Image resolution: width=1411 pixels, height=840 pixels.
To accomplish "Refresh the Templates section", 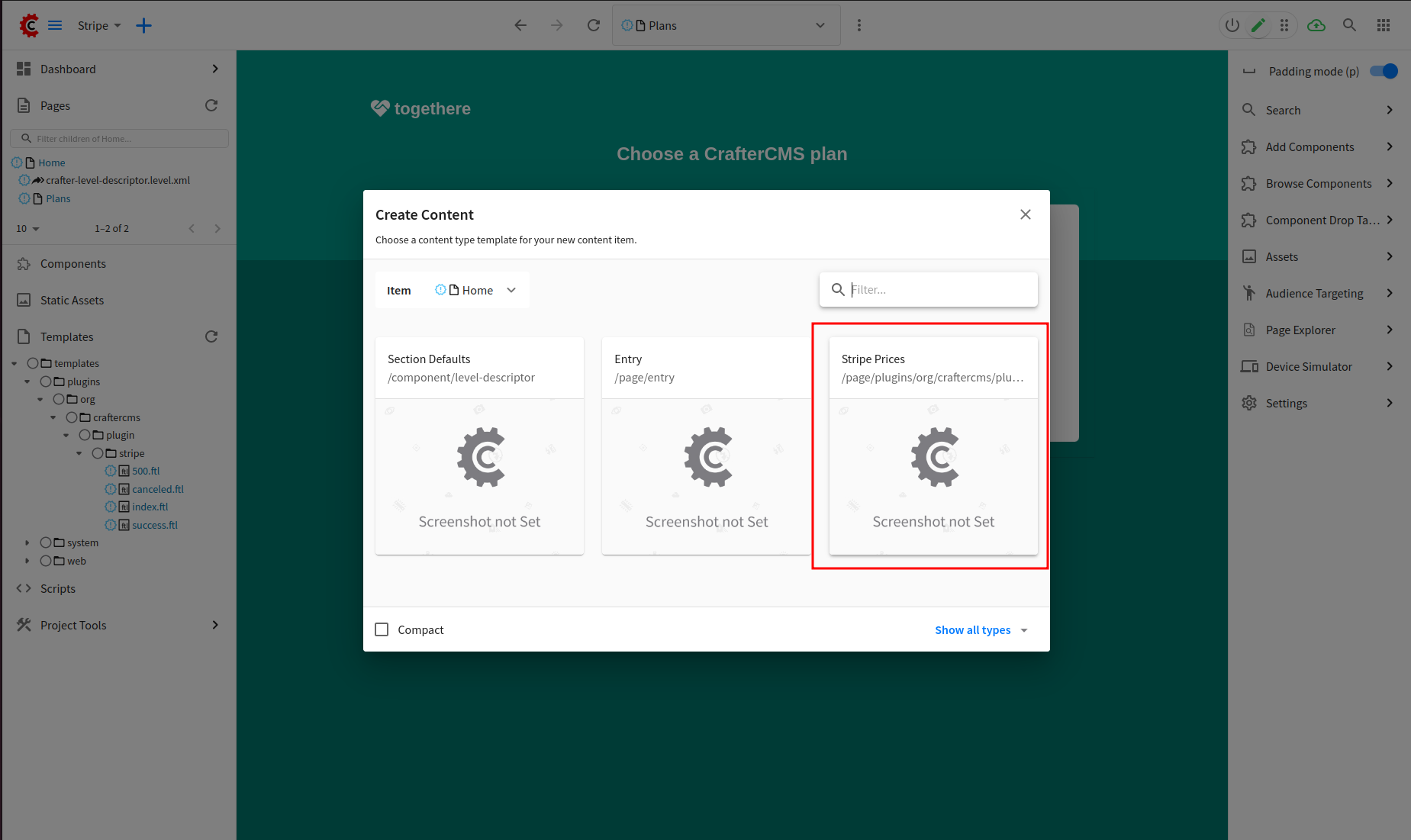I will click(x=211, y=336).
